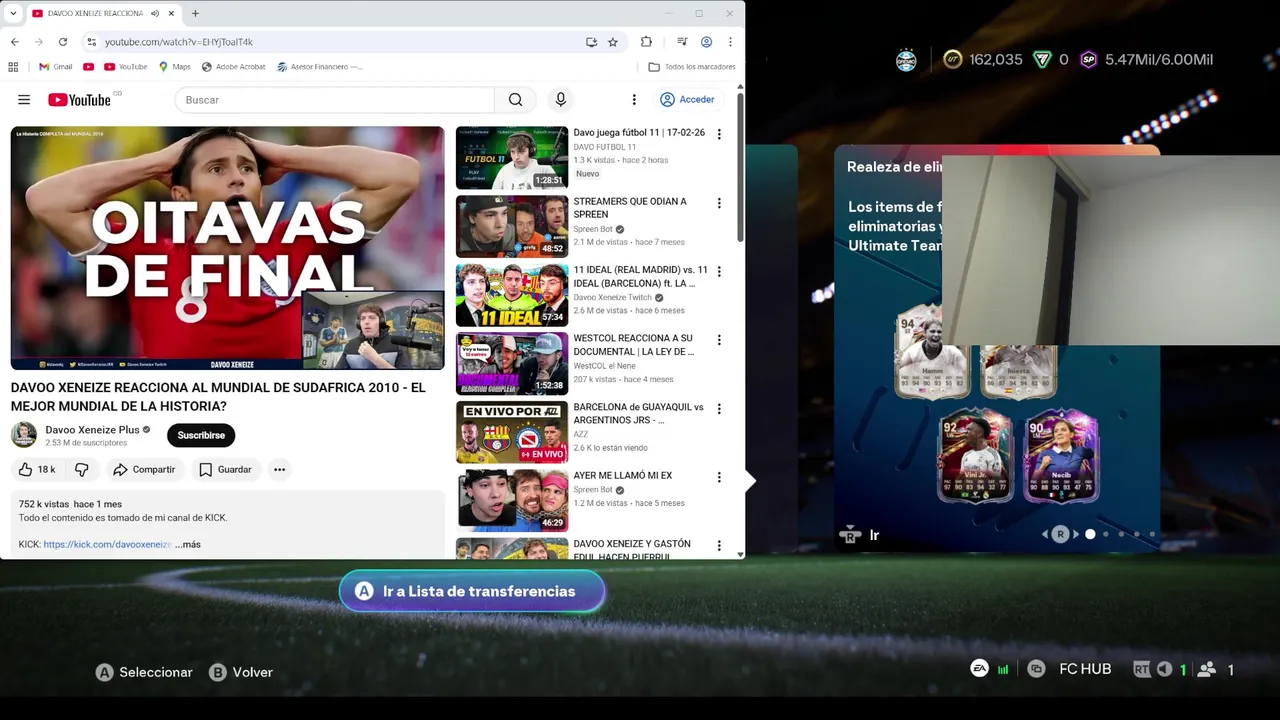Open 11 IDEAL Real Madrid vs Barcelona thumbnail

click(512, 295)
